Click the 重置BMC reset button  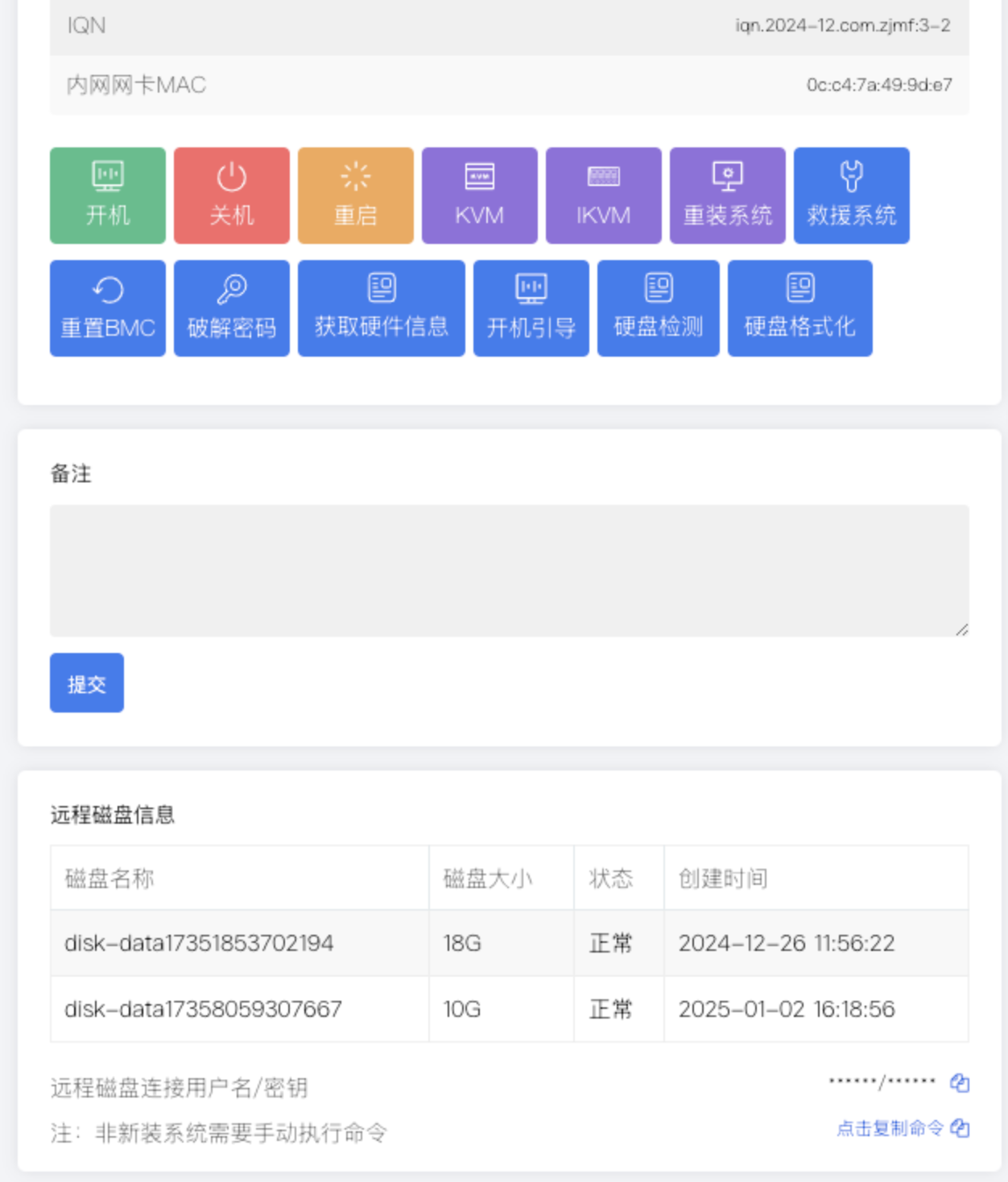108,308
